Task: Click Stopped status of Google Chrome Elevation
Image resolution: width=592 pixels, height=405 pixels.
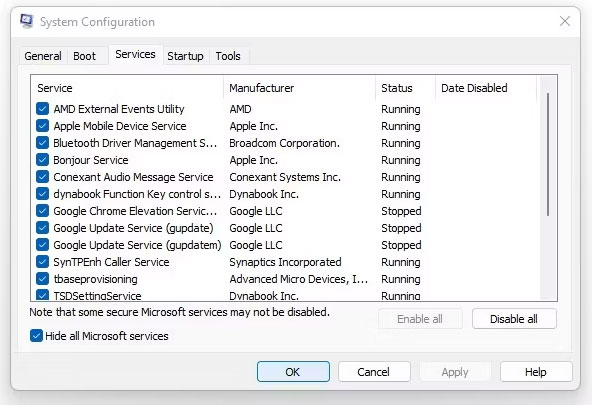Action: point(401,211)
